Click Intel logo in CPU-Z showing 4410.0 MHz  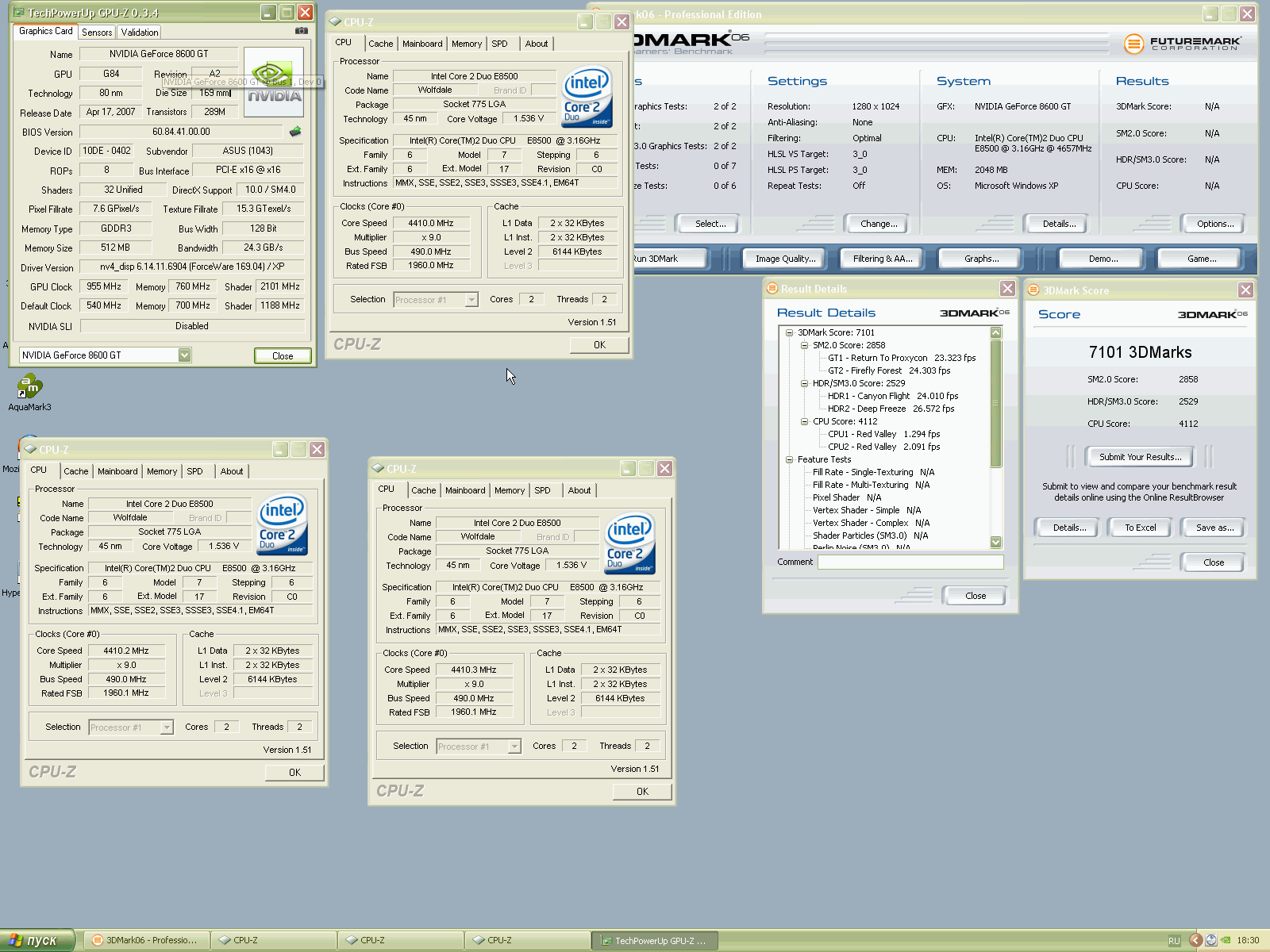(x=587, y=98)
